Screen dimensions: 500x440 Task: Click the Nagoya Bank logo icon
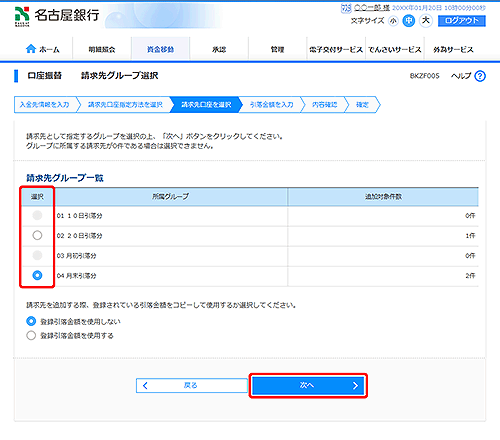click(x=22, y=16)
